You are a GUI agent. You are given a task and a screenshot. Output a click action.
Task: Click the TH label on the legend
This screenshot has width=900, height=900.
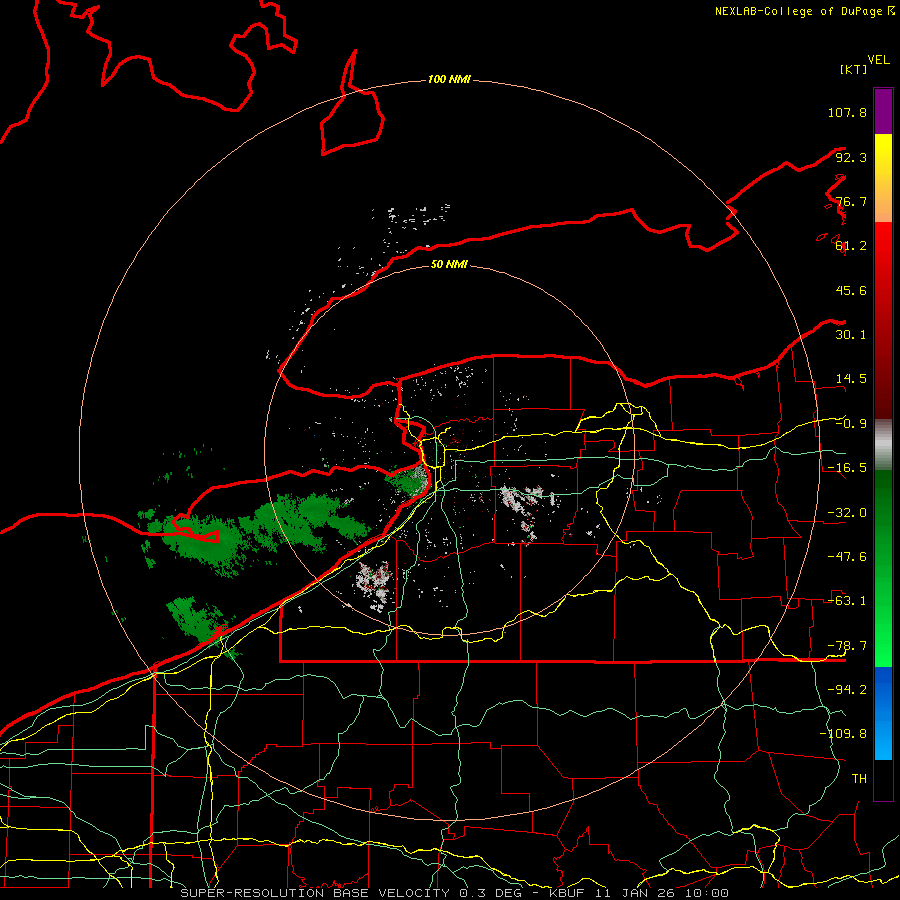point(859,779)
